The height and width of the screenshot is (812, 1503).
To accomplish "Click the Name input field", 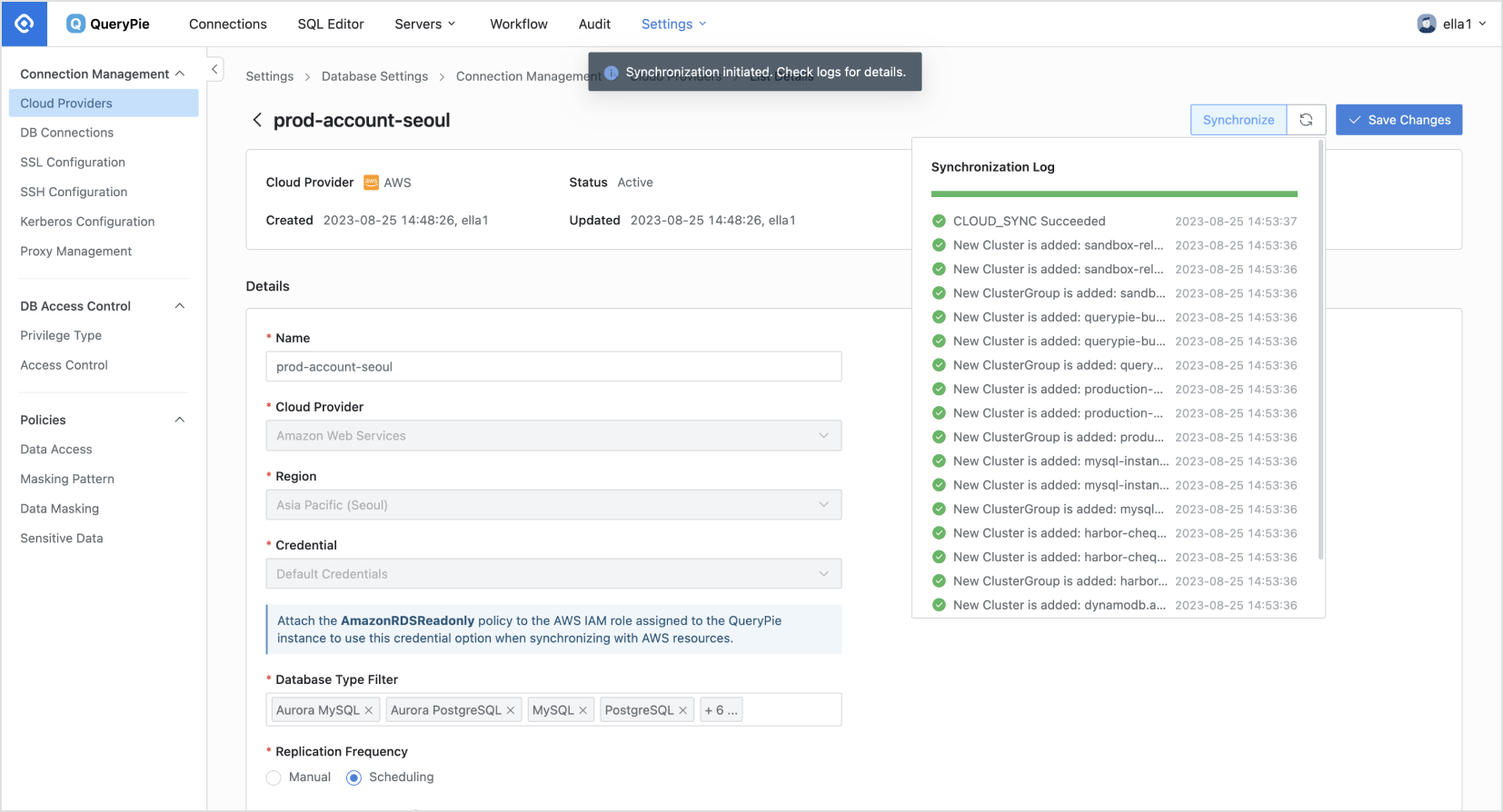I will coord(553,367).
